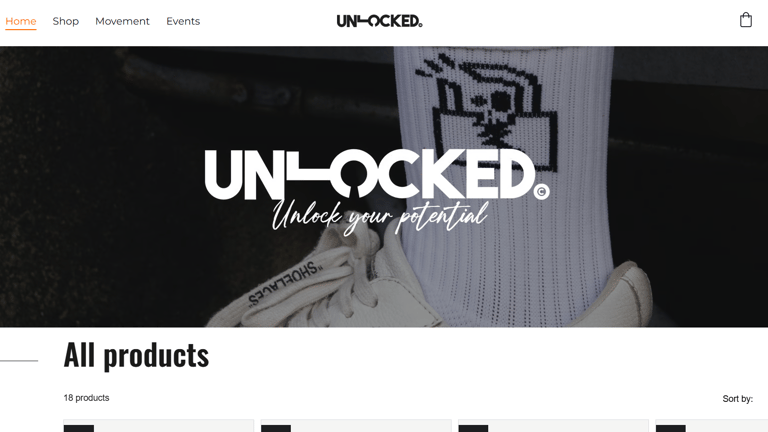
Task: Open the Events page link
Action: (183, 21)
